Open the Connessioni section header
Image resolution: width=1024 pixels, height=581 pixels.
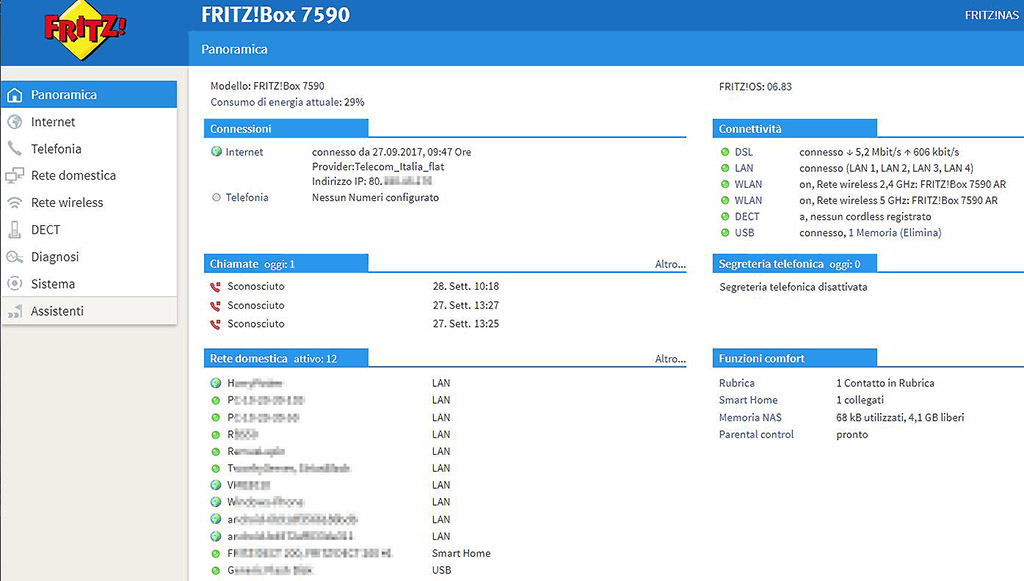[x=241, y=129]
